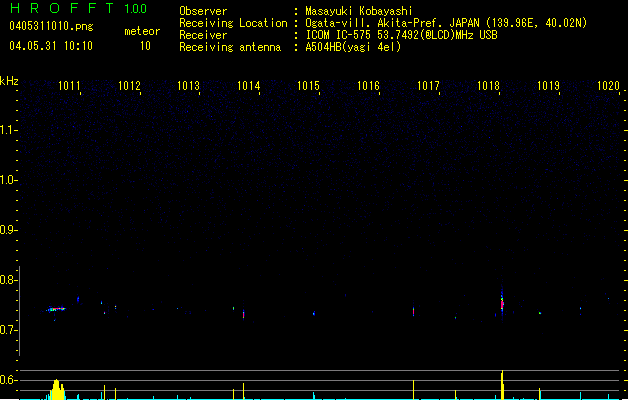Click the Receiving Location label
The width and height of the screenshot is (629, 400).
[x=233, y=23]
